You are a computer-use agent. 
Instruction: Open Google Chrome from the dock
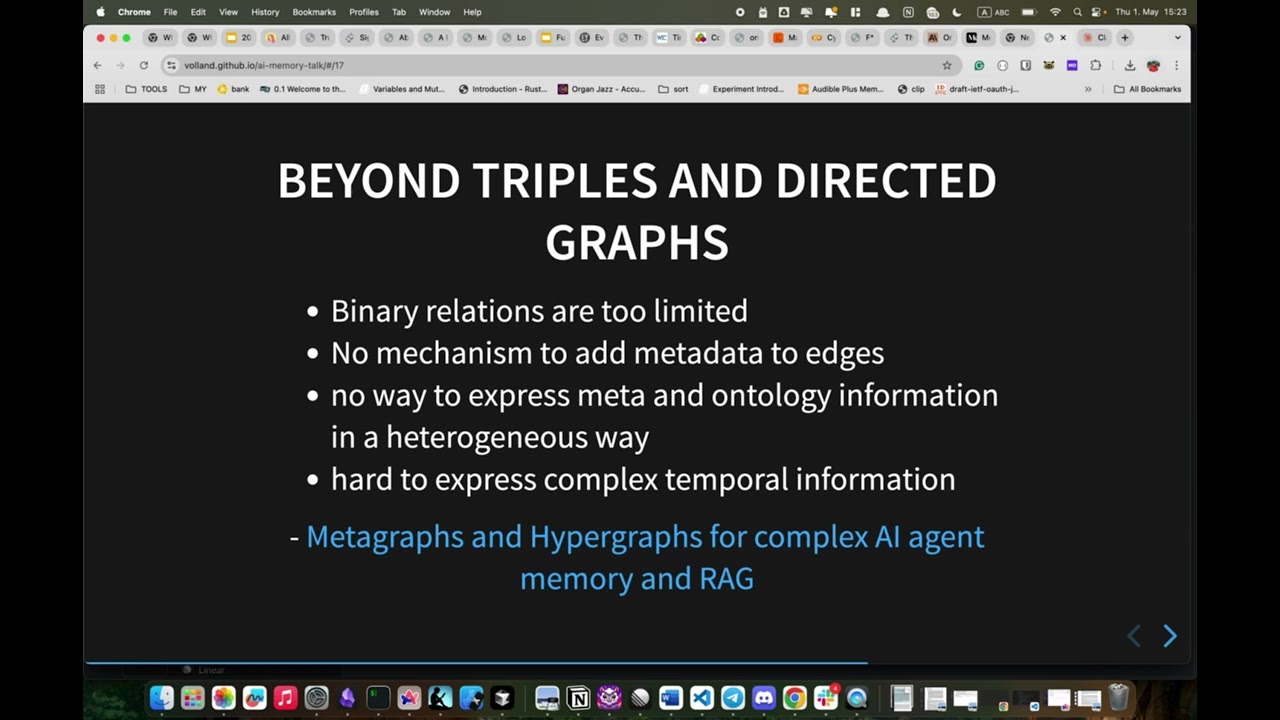point(795,697)
